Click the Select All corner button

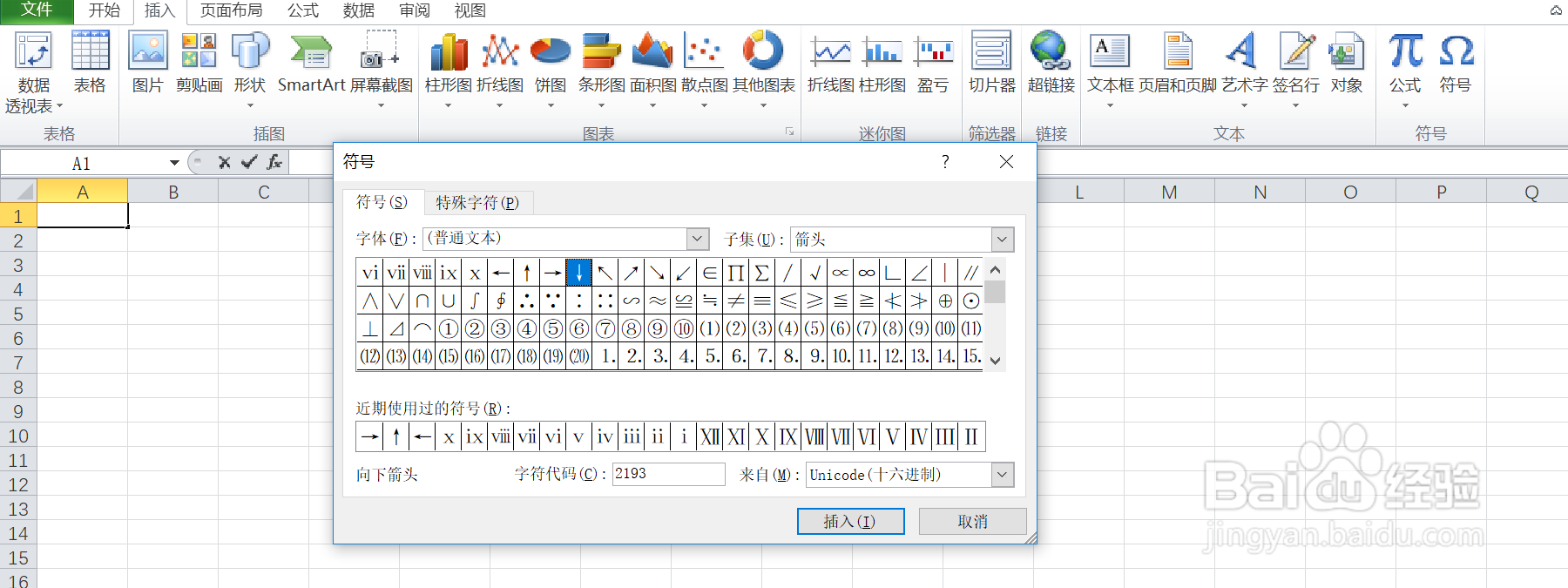tap(18, 192)
